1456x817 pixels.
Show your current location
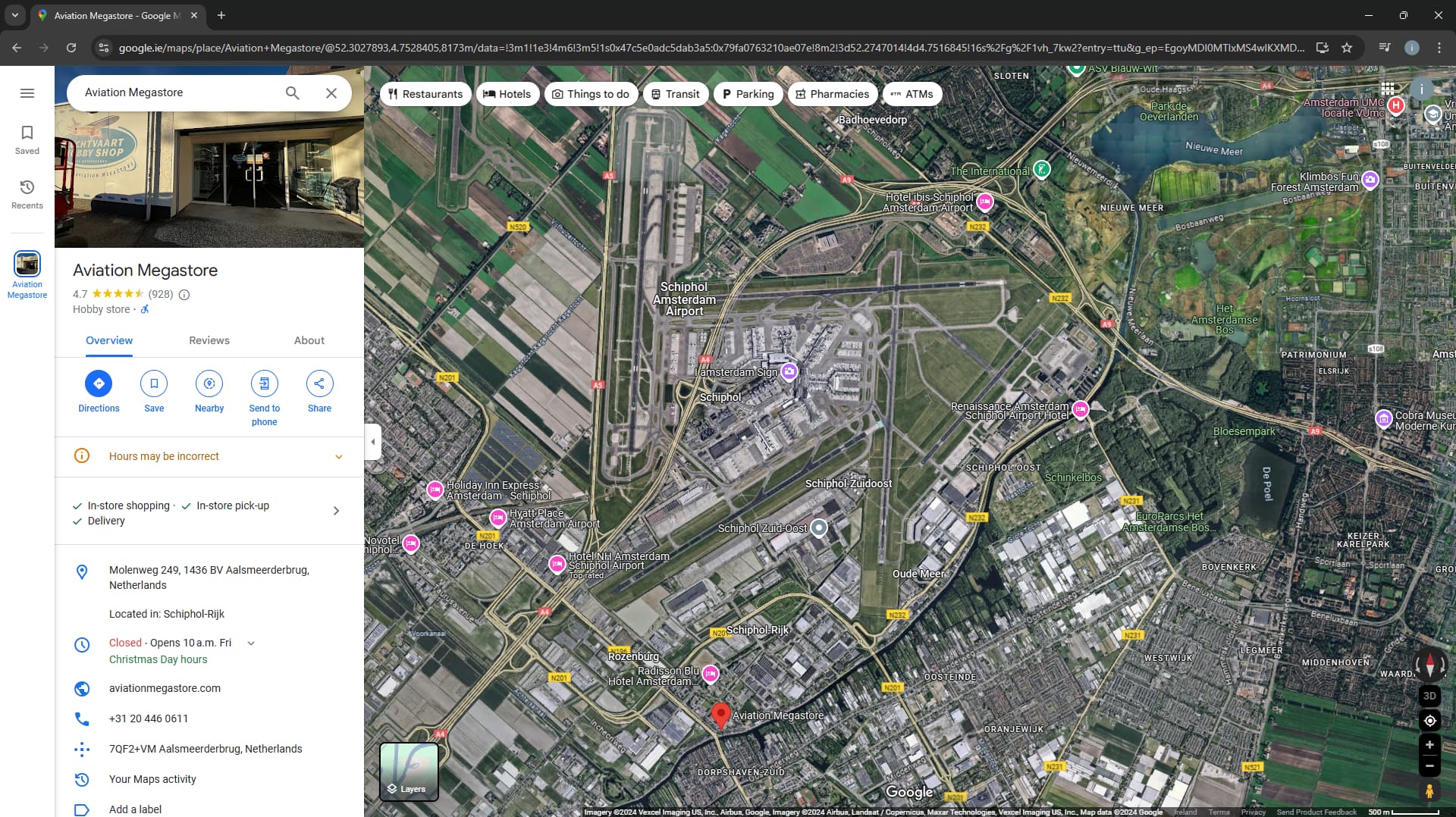tap(1429, 721)
